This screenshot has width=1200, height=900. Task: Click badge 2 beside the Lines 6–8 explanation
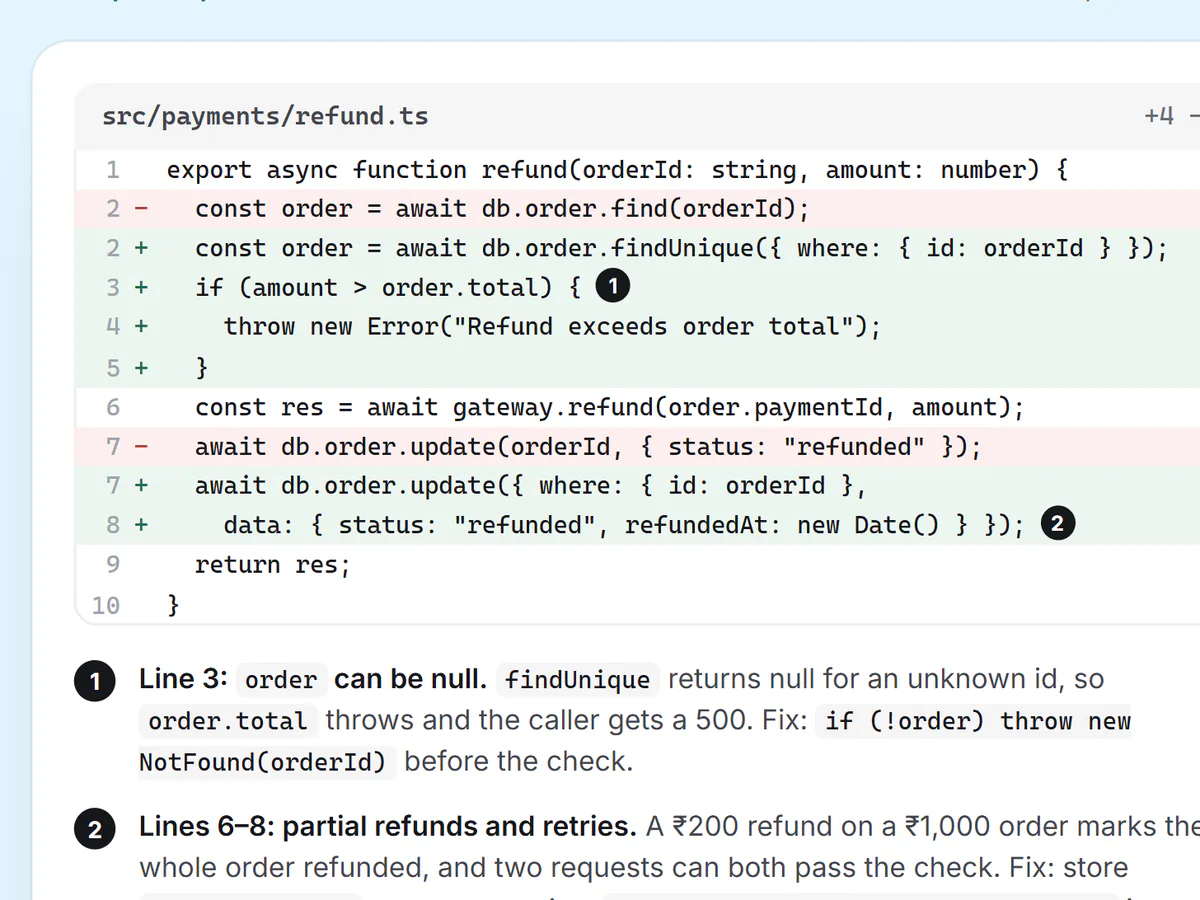(95, 829)
